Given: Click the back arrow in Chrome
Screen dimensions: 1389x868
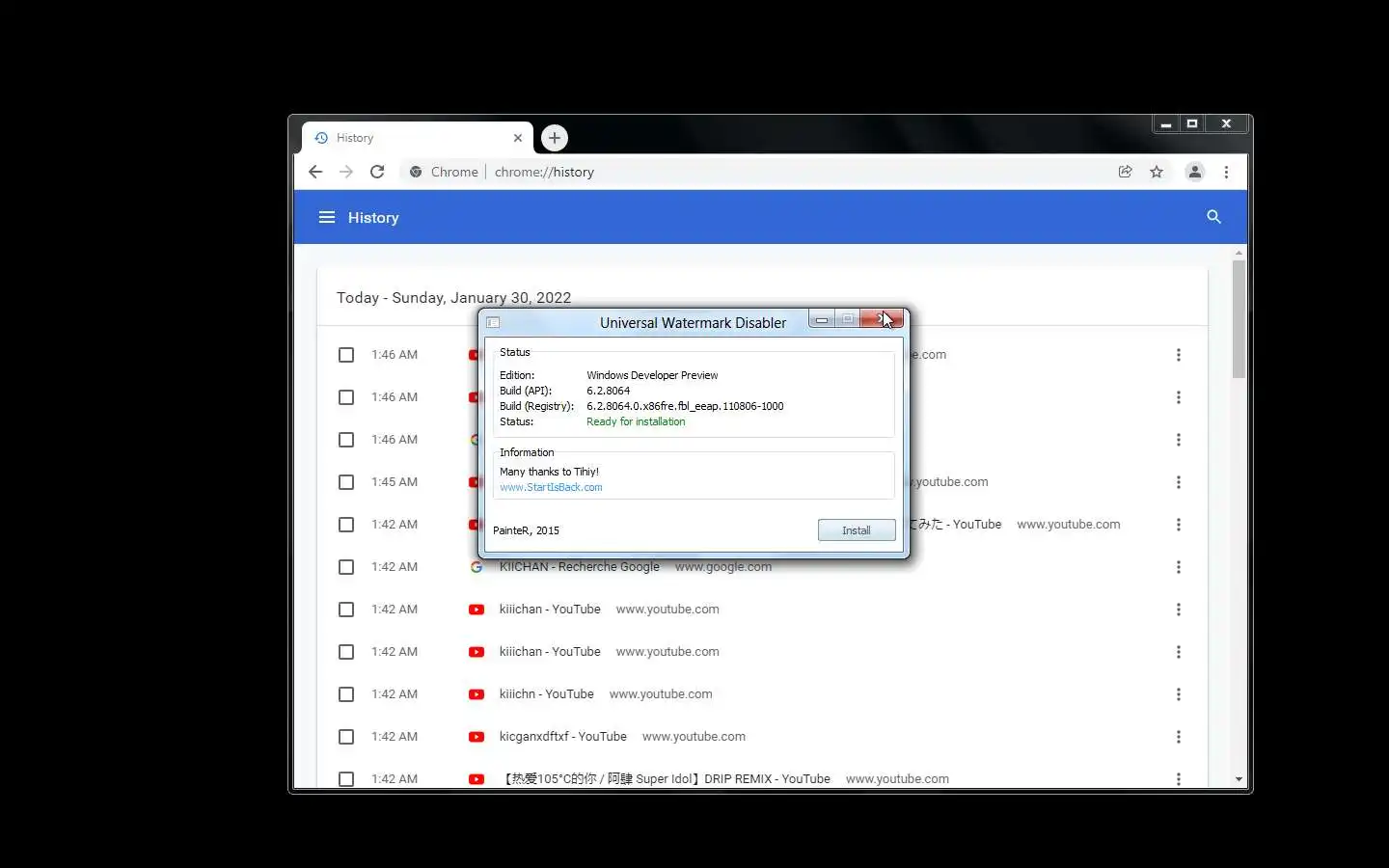Looking at the screenshot, I should pos(315,172).
